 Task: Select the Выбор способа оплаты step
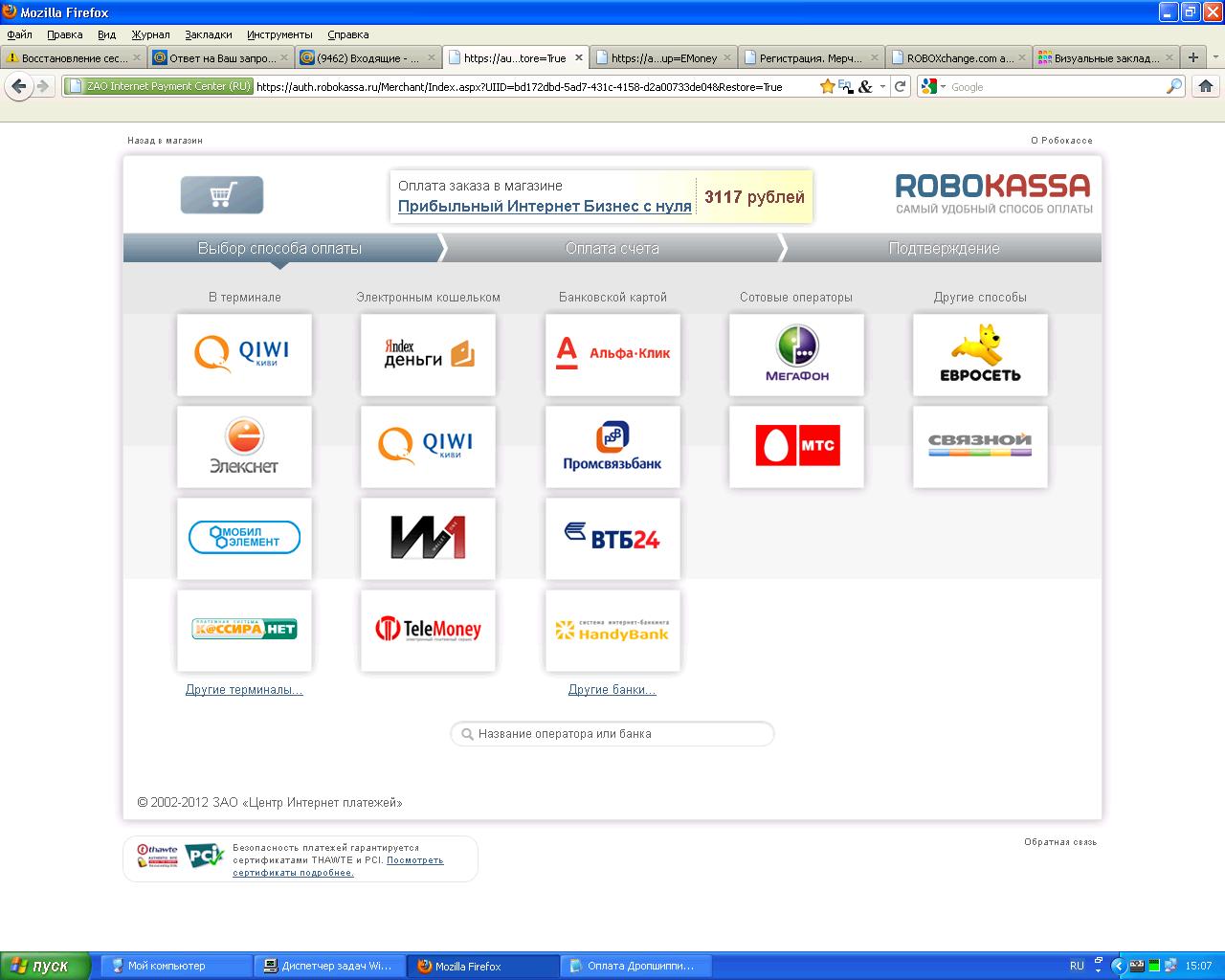(x=279, y=248)
